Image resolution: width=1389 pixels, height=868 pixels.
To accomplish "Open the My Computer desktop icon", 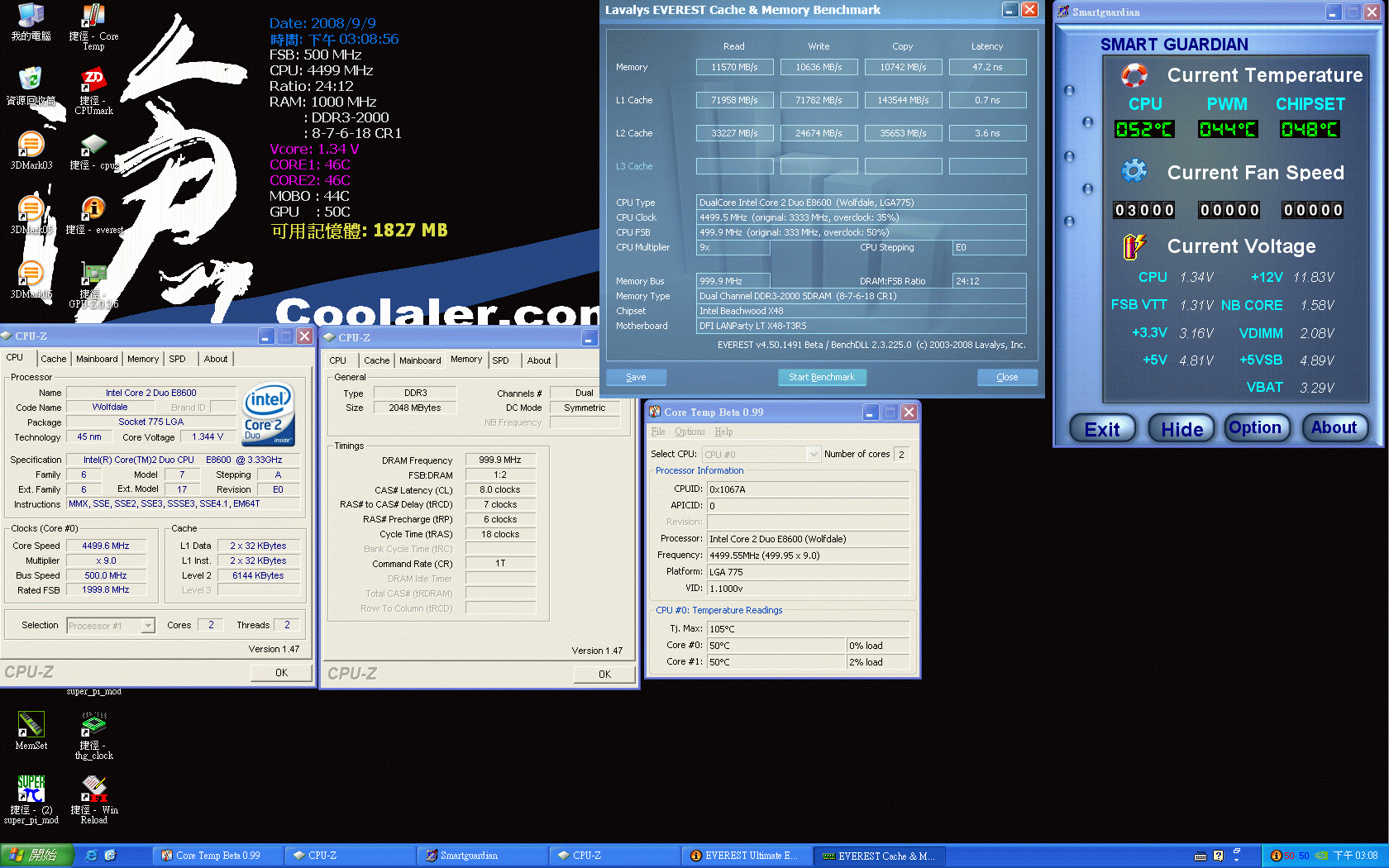I will tap(31, 21).
